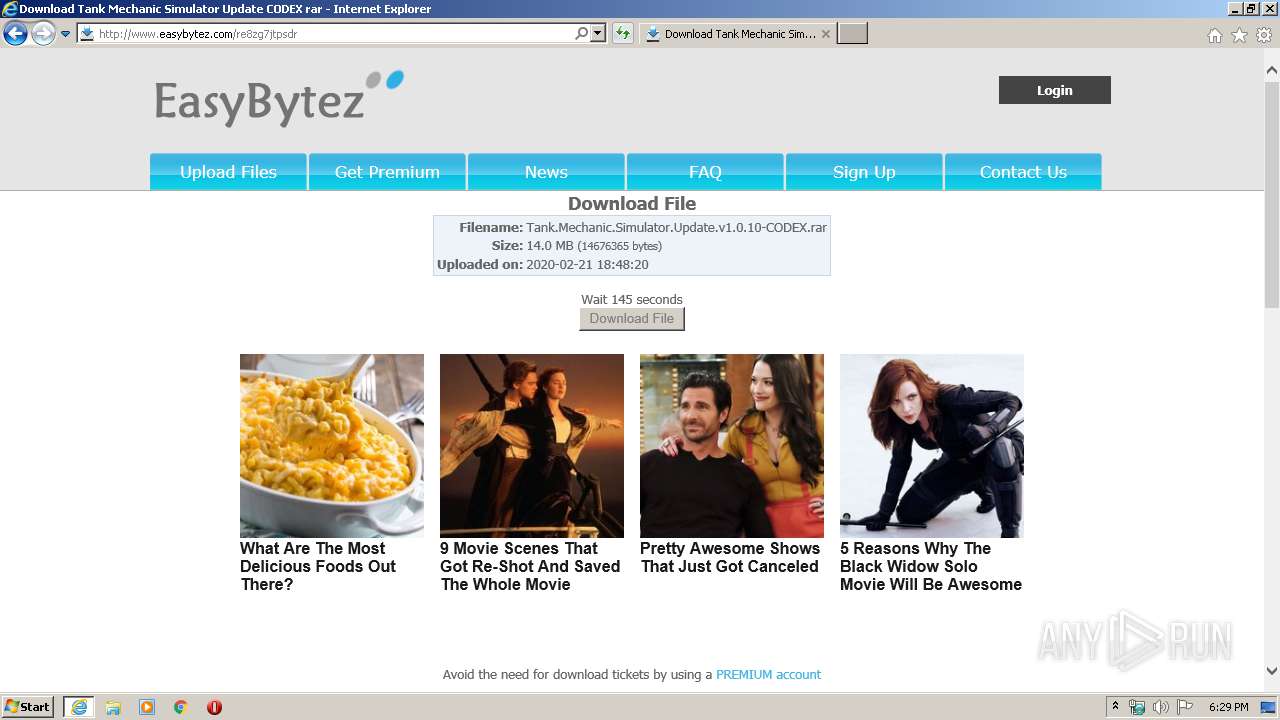Click the browser Forward arrow button
Viewport: 1280px width, 720px height.
point(43,34)
